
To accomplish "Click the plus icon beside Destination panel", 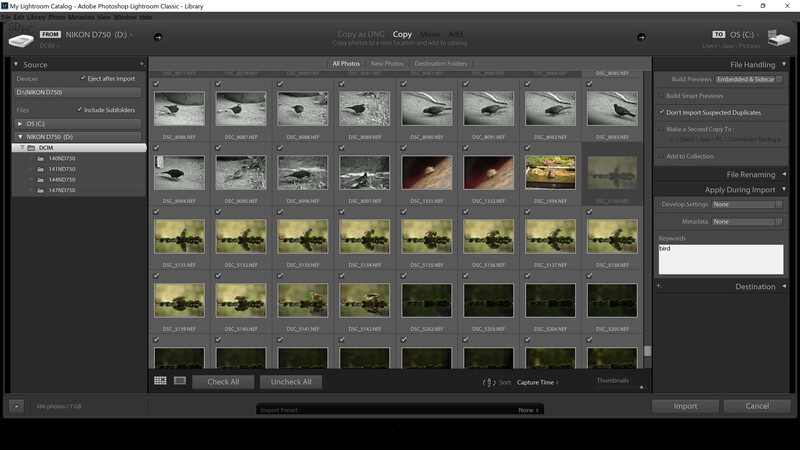I will (x=659, y=286).
